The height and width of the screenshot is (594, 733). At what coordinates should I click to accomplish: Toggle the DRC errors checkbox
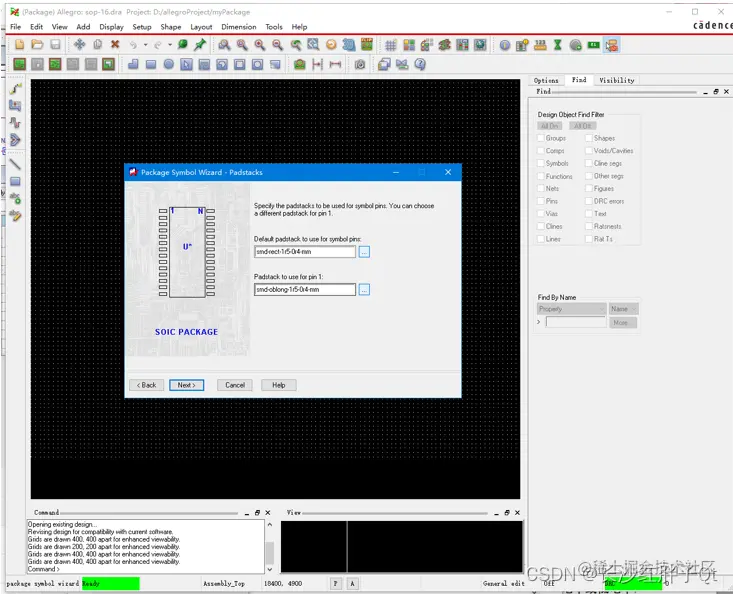click(589, 201)
